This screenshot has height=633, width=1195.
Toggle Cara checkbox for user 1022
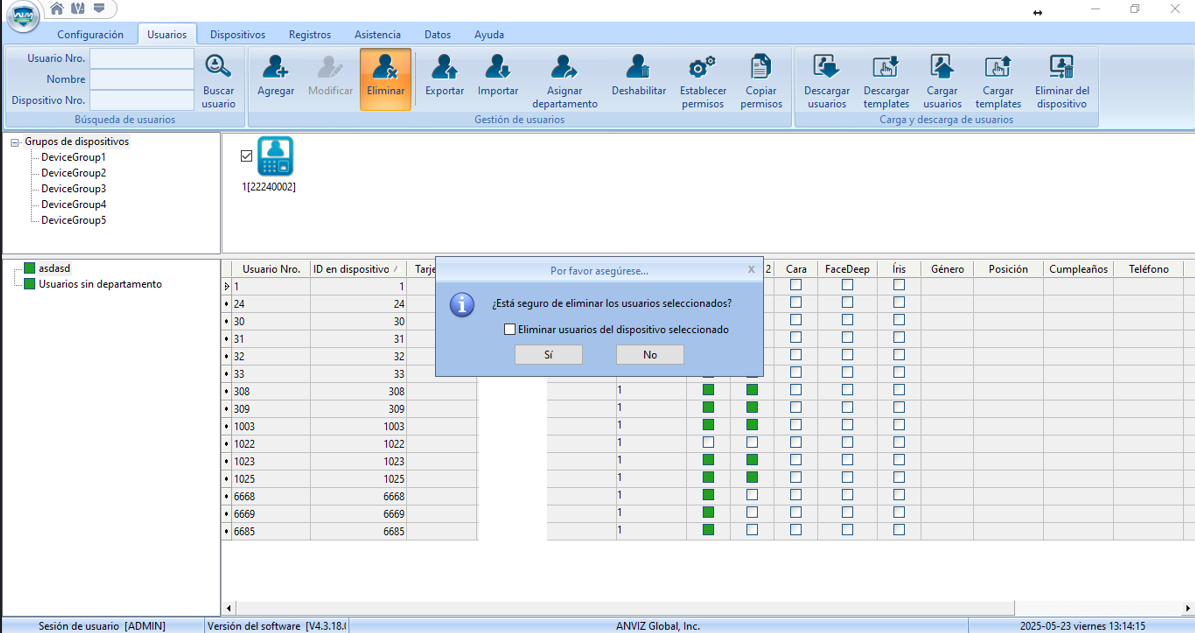click(x=796, y=443)
